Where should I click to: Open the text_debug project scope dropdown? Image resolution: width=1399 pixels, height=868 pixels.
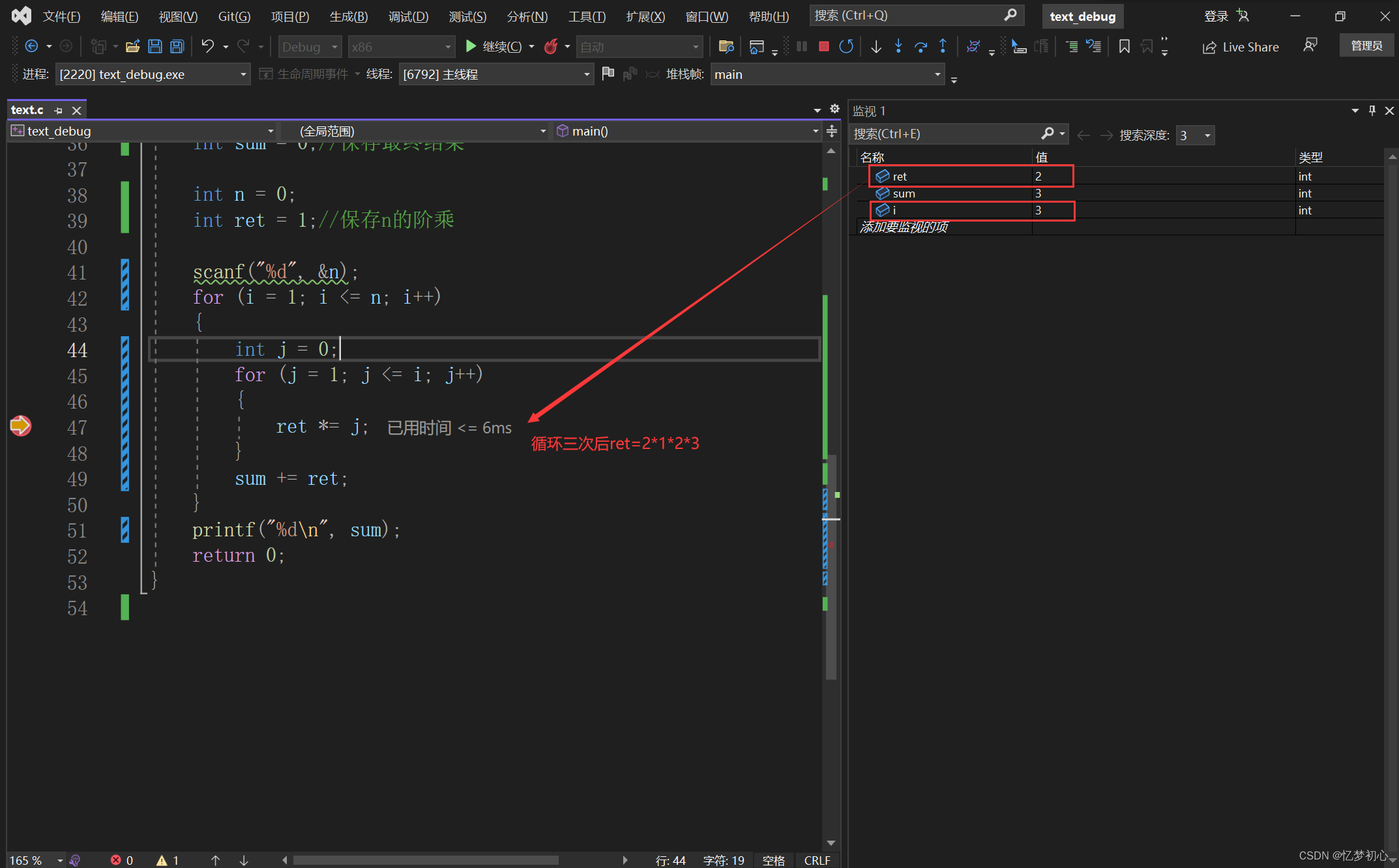point(143,131)
